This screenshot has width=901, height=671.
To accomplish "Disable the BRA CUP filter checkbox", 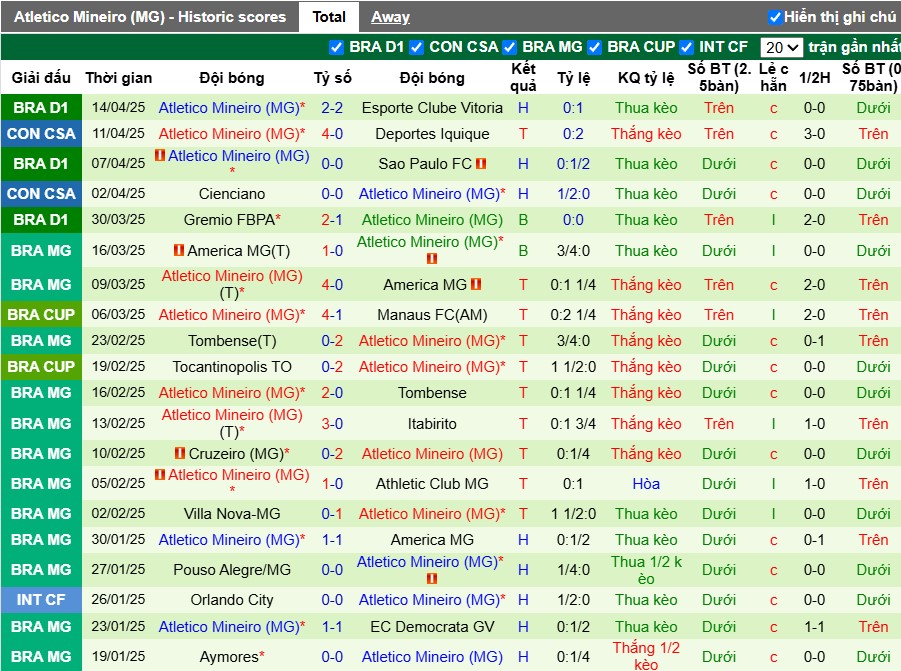I will [x=595, y=47].
